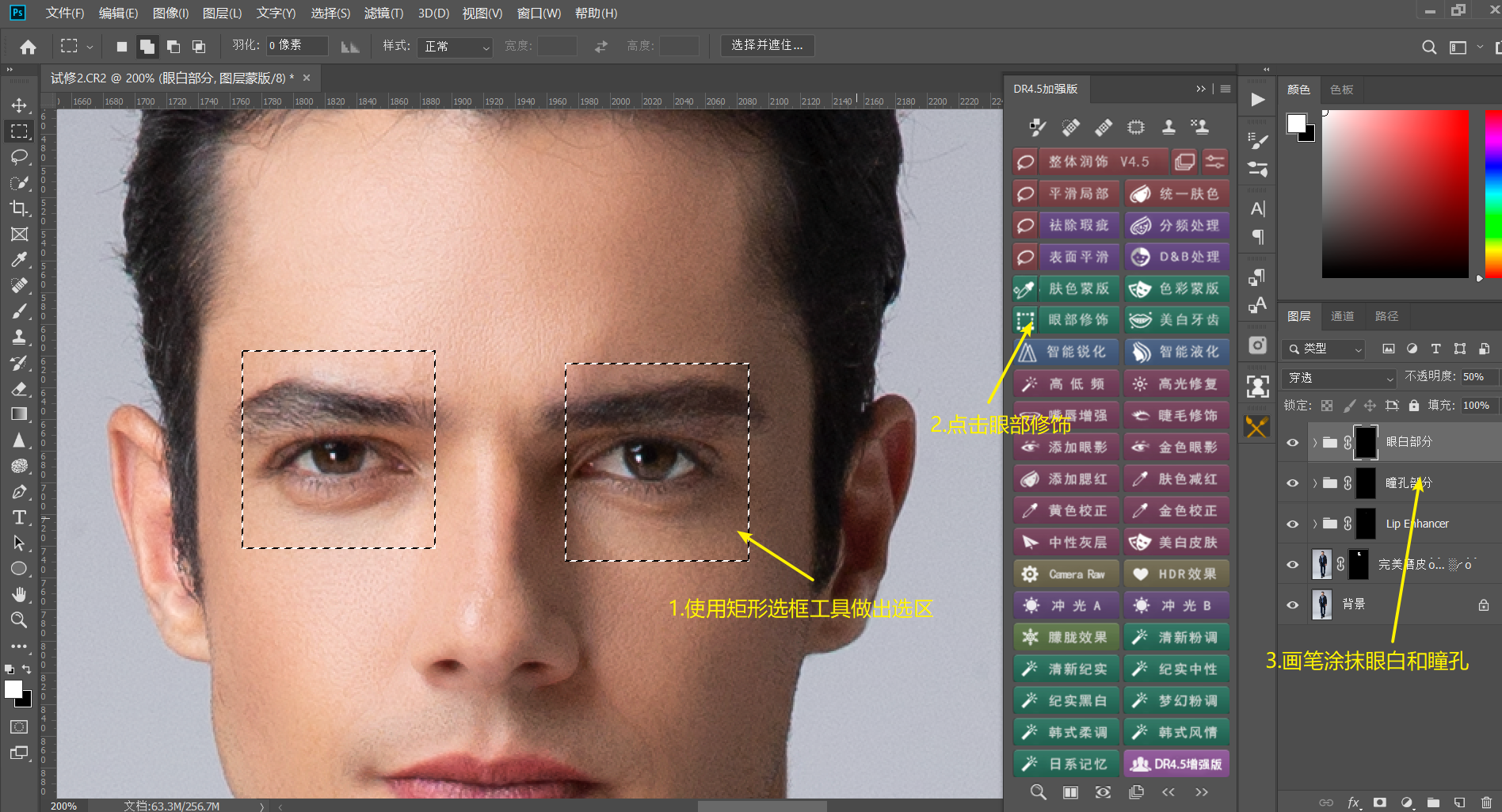Expand the Lip Enhancer group

click(x=1314, y=524)
